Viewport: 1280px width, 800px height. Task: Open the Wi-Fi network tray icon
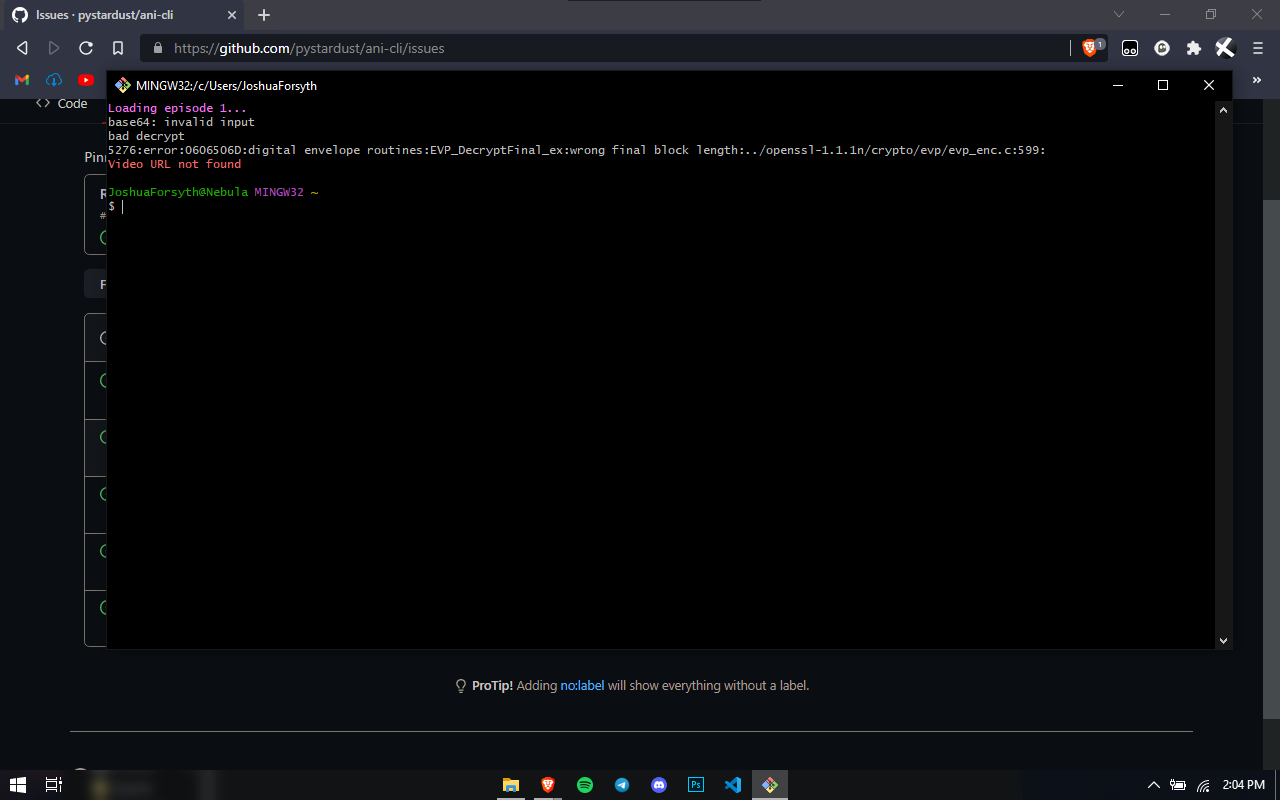pos(1203,785)
